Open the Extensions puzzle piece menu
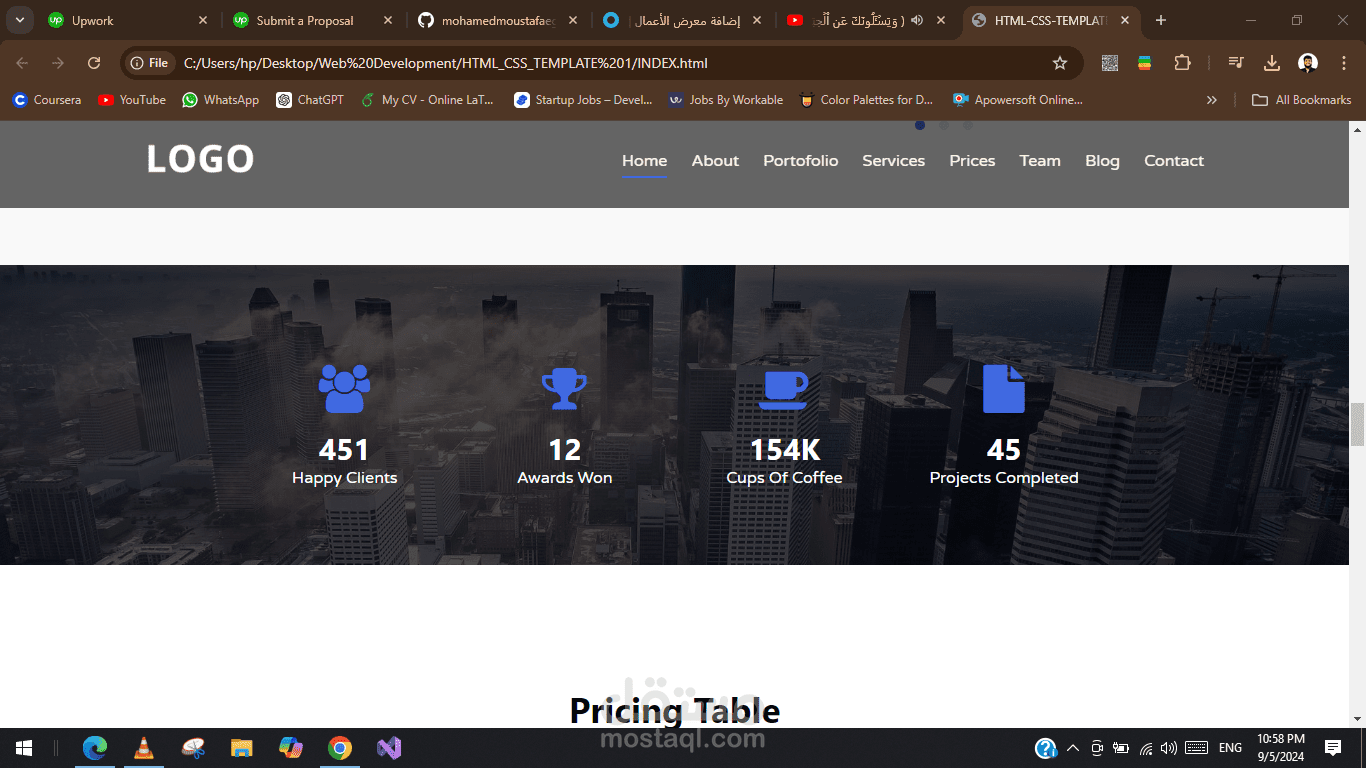 point(1182,63)
